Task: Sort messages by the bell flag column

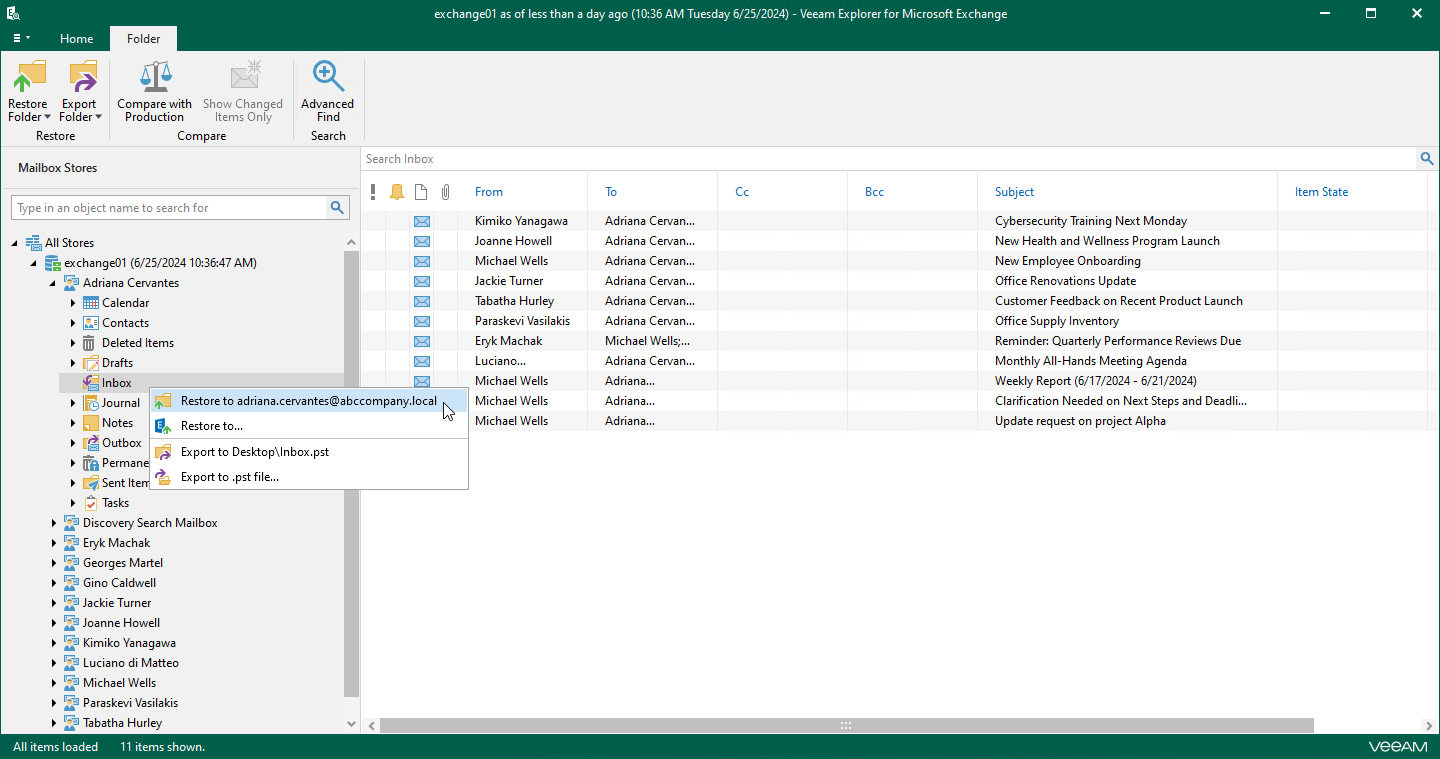Action: point(396,192)
